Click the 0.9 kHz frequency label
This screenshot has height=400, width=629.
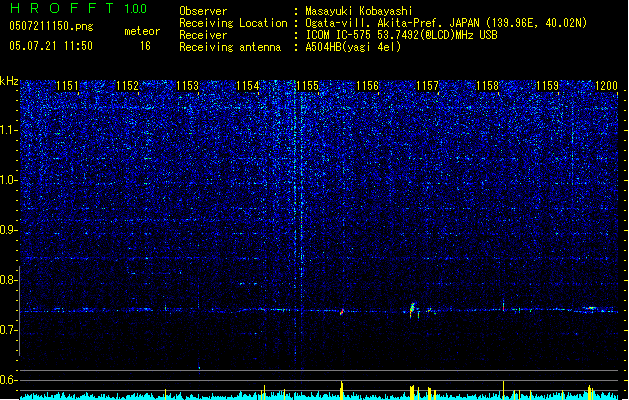[9, 230]
